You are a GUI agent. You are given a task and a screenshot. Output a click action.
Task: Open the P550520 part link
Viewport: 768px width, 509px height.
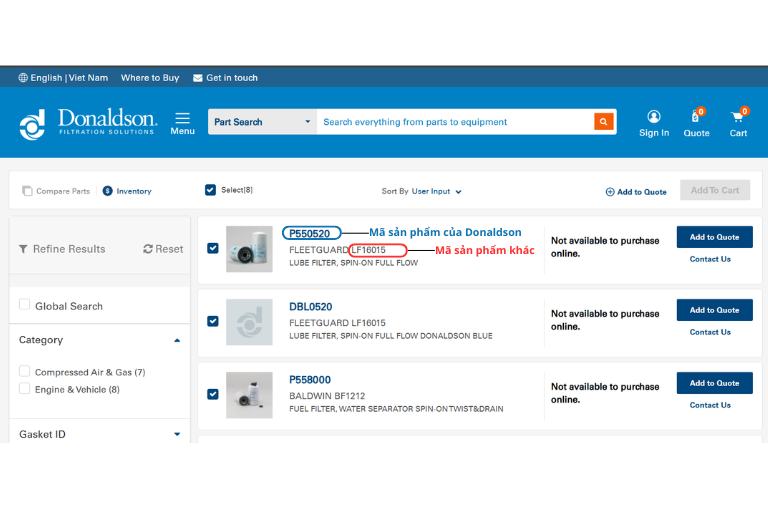point(310,234)
